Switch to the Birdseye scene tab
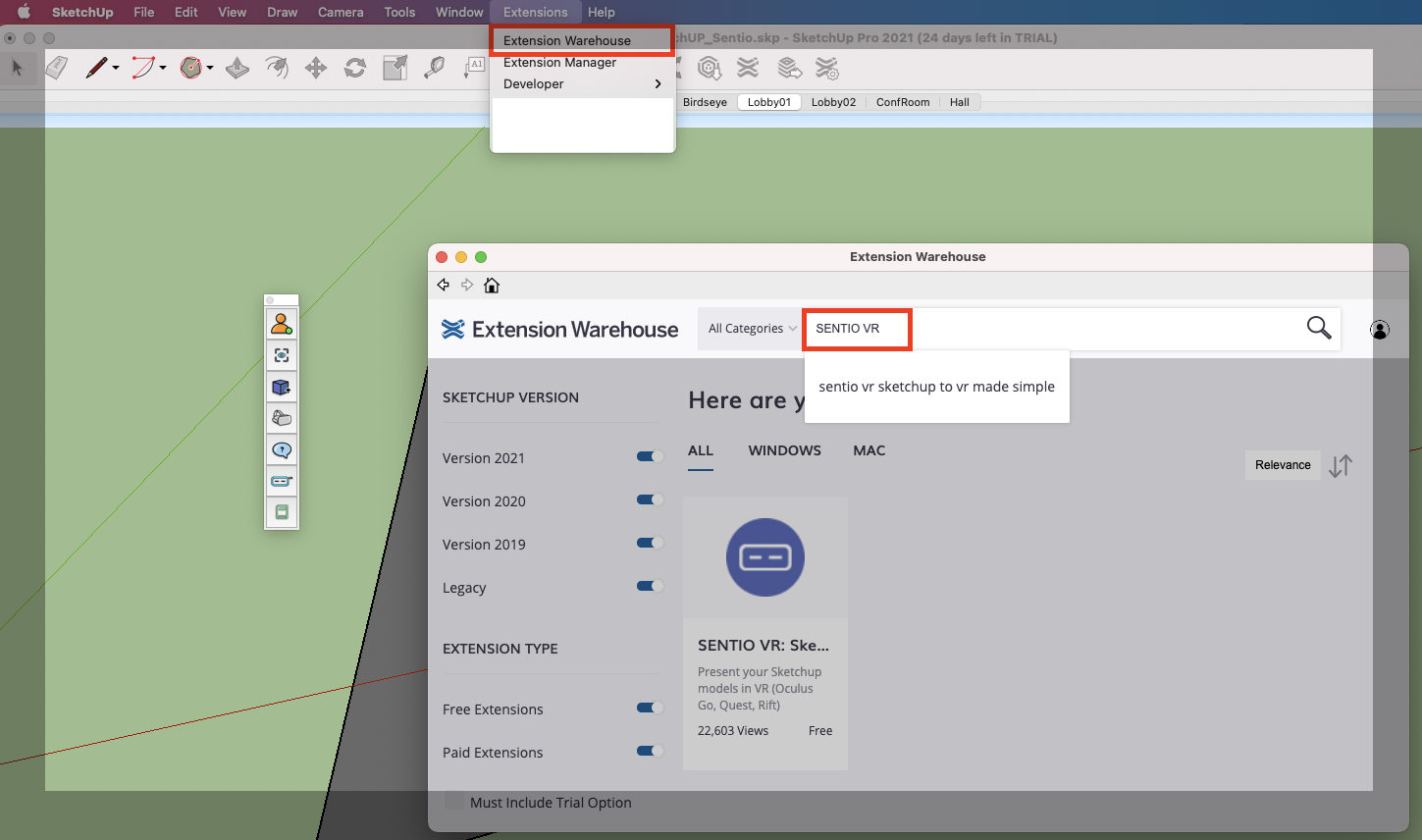 click(x=705, y=102)
